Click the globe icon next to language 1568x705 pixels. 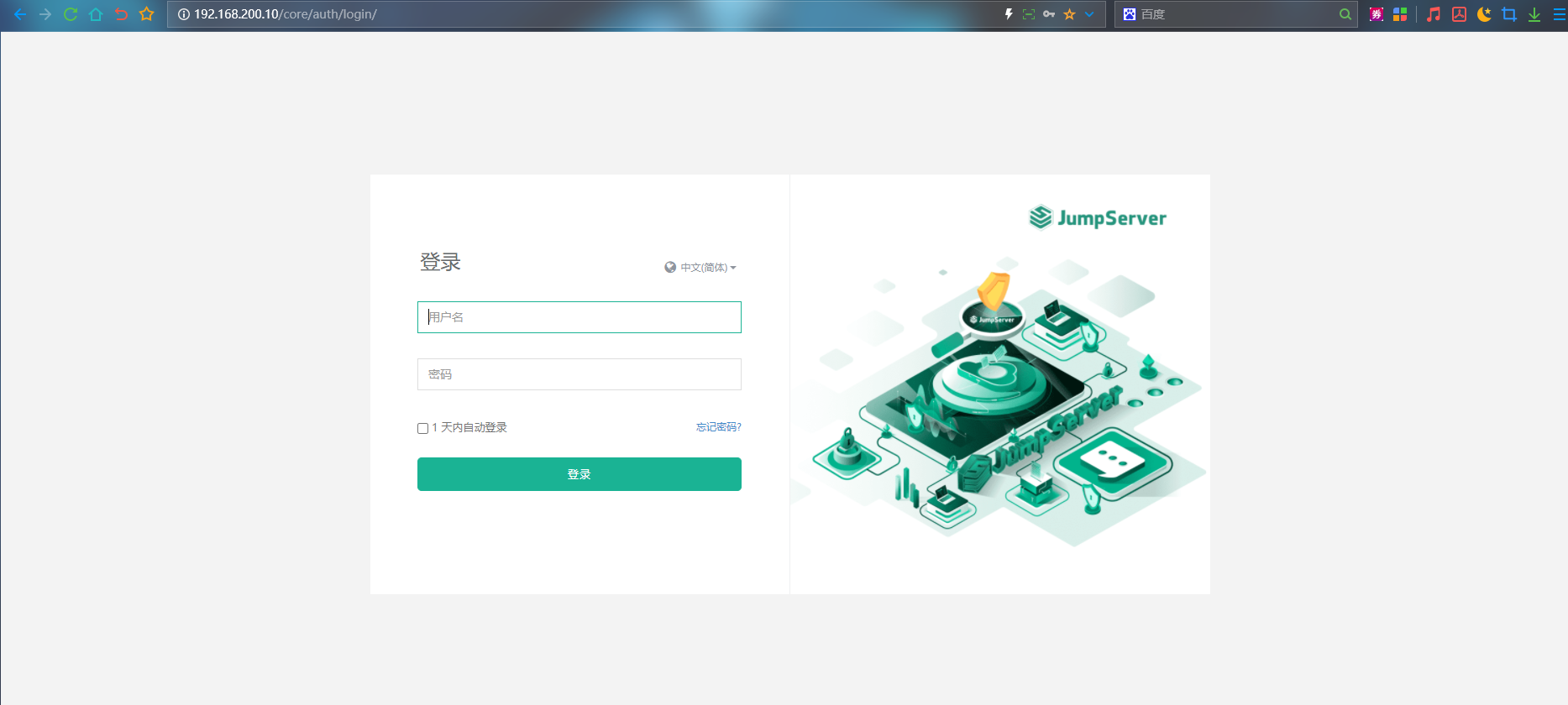point(670,267)
